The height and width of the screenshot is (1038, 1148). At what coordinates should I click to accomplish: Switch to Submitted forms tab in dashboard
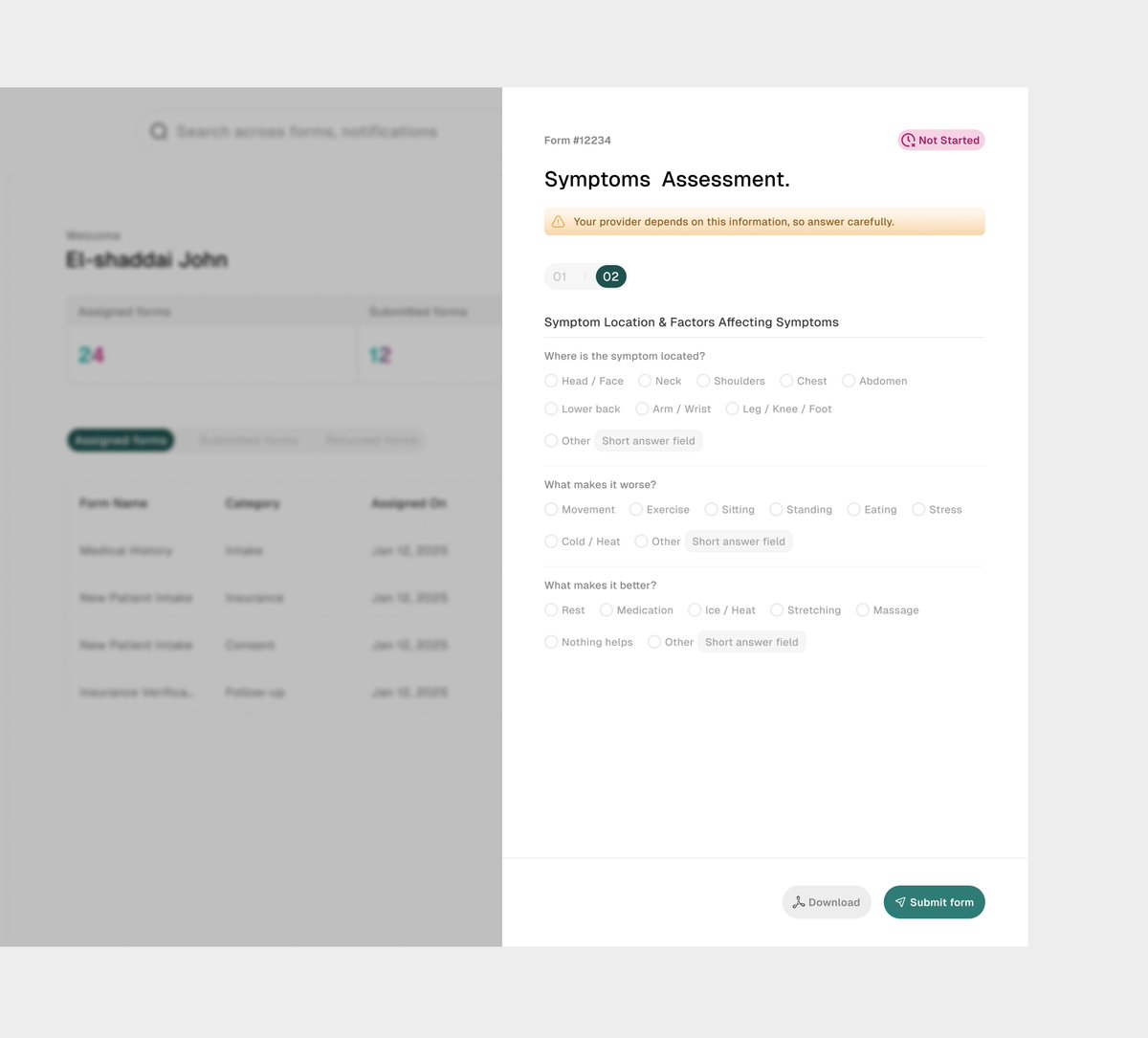click(x=249, y=440)
